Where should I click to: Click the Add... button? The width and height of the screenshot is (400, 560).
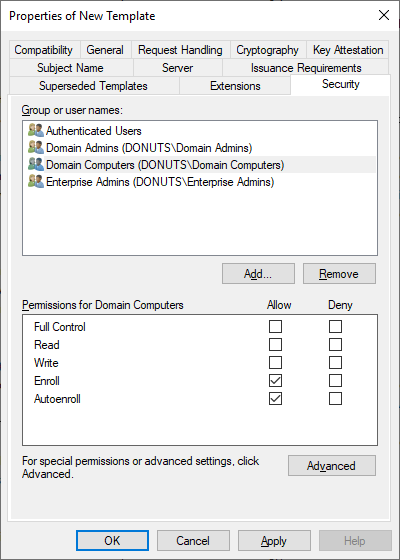click(258, 274)
